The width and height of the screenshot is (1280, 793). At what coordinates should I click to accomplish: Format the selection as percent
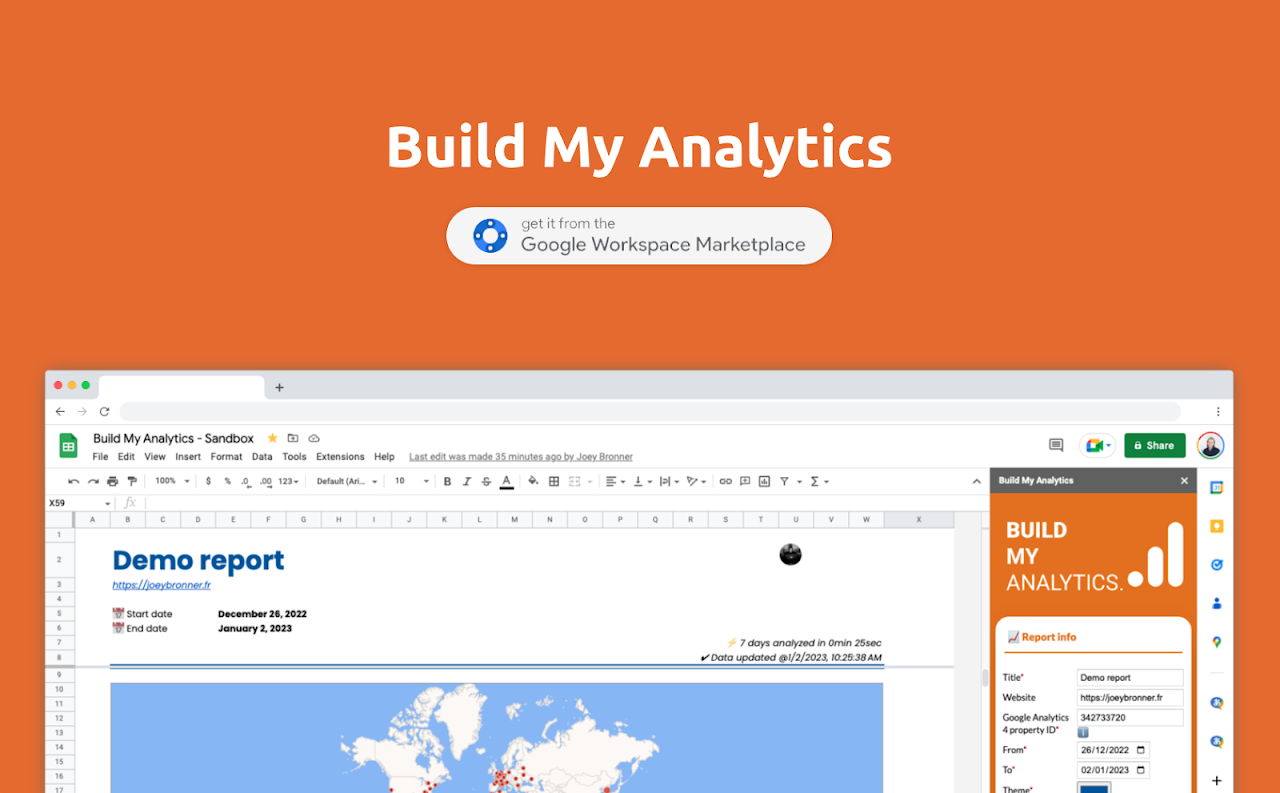point(227,481)
